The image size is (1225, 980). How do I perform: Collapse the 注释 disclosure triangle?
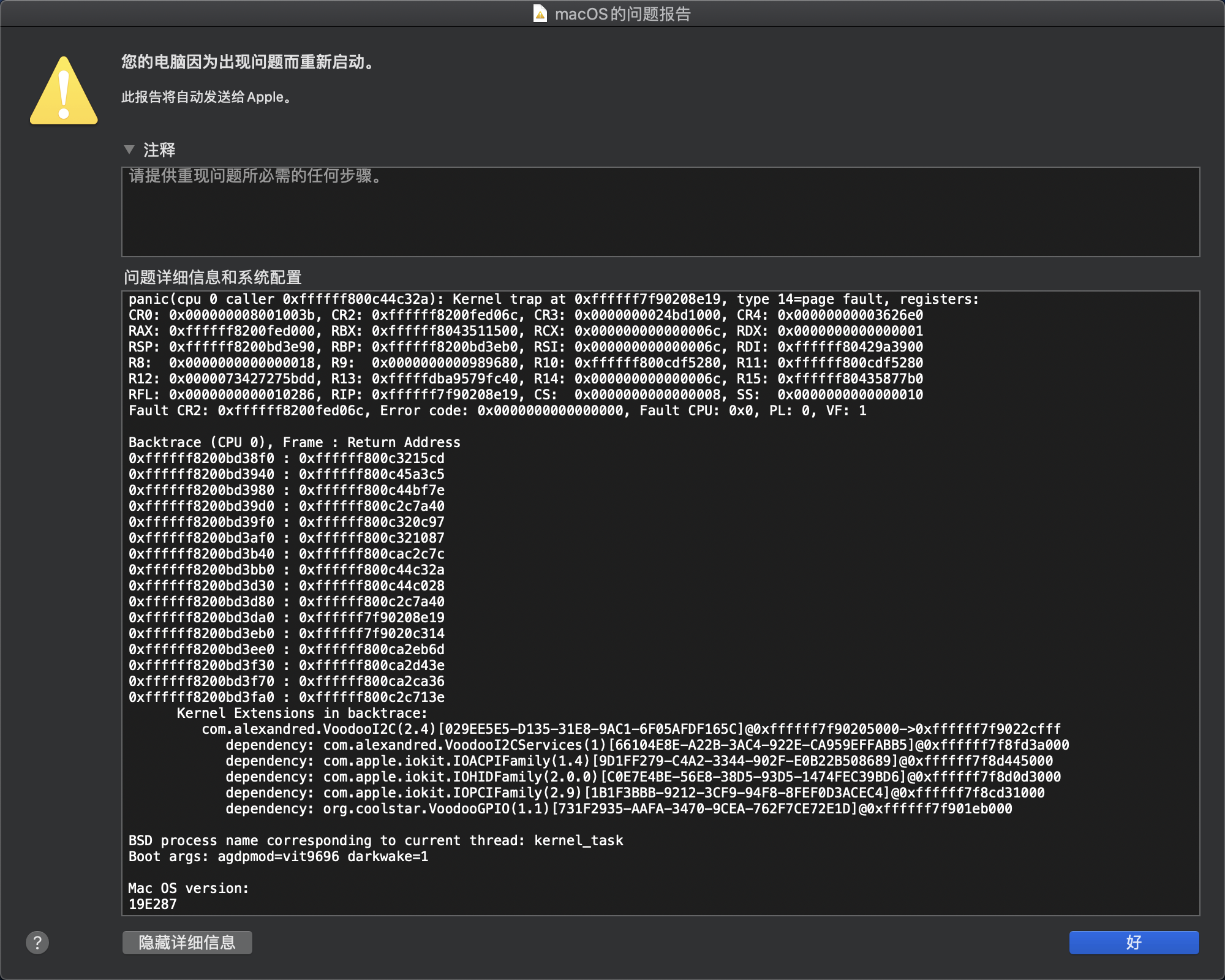click(x=129, y=149)
